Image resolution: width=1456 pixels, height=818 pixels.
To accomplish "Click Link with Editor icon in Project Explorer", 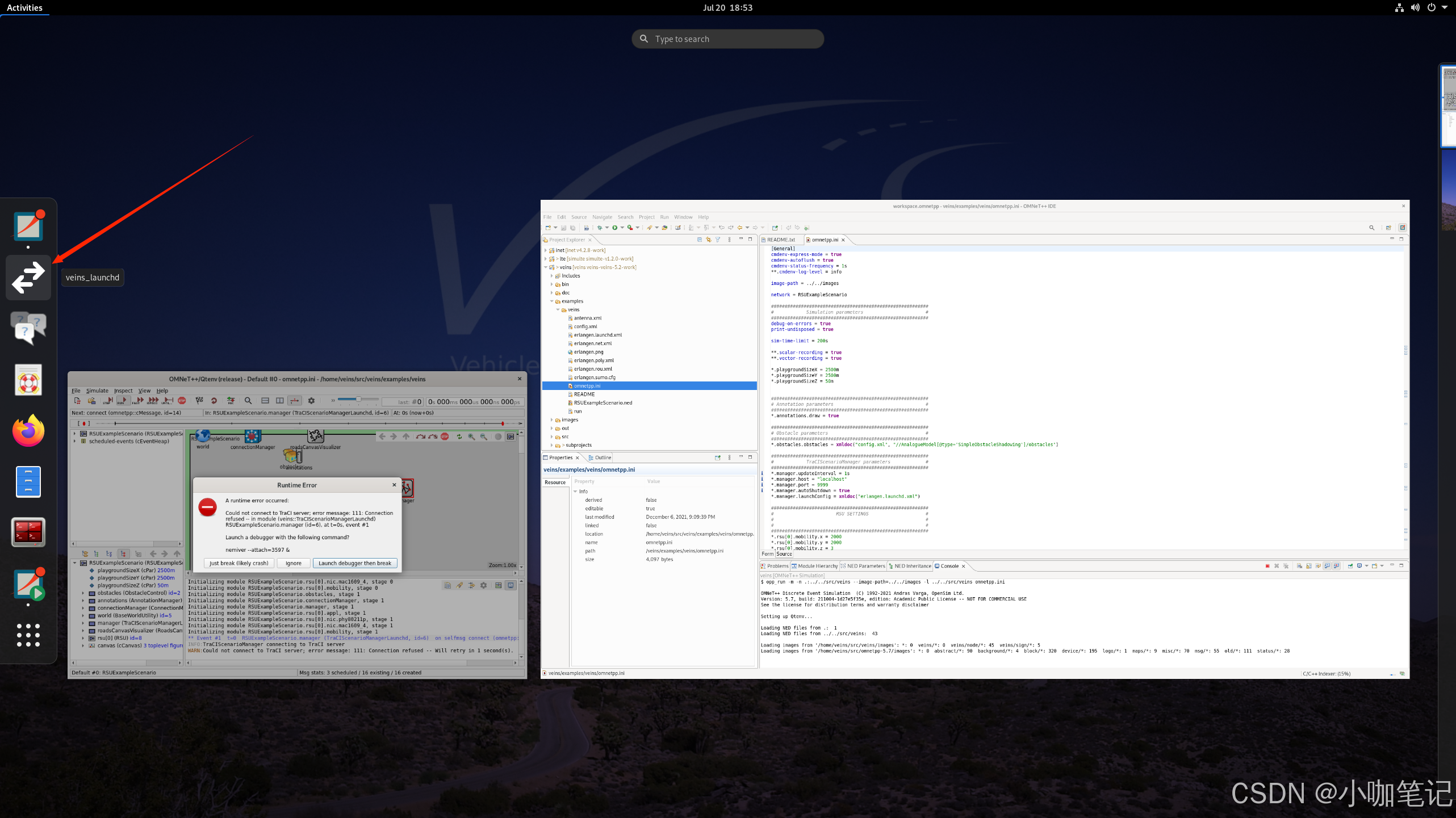I will (709, 240).
